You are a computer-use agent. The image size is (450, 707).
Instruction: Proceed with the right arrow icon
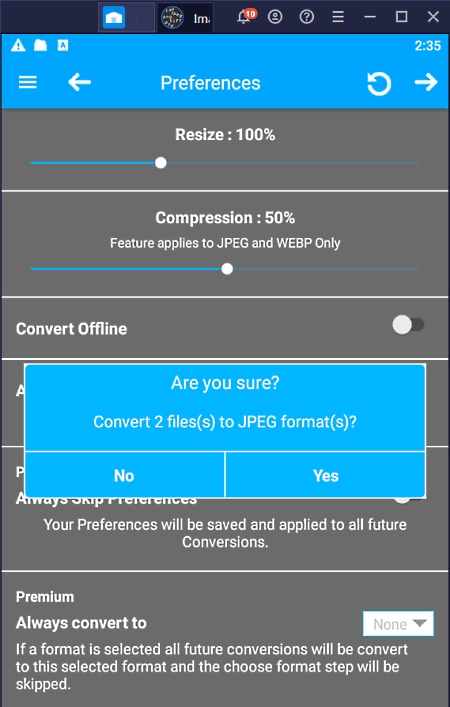(426, 83)
